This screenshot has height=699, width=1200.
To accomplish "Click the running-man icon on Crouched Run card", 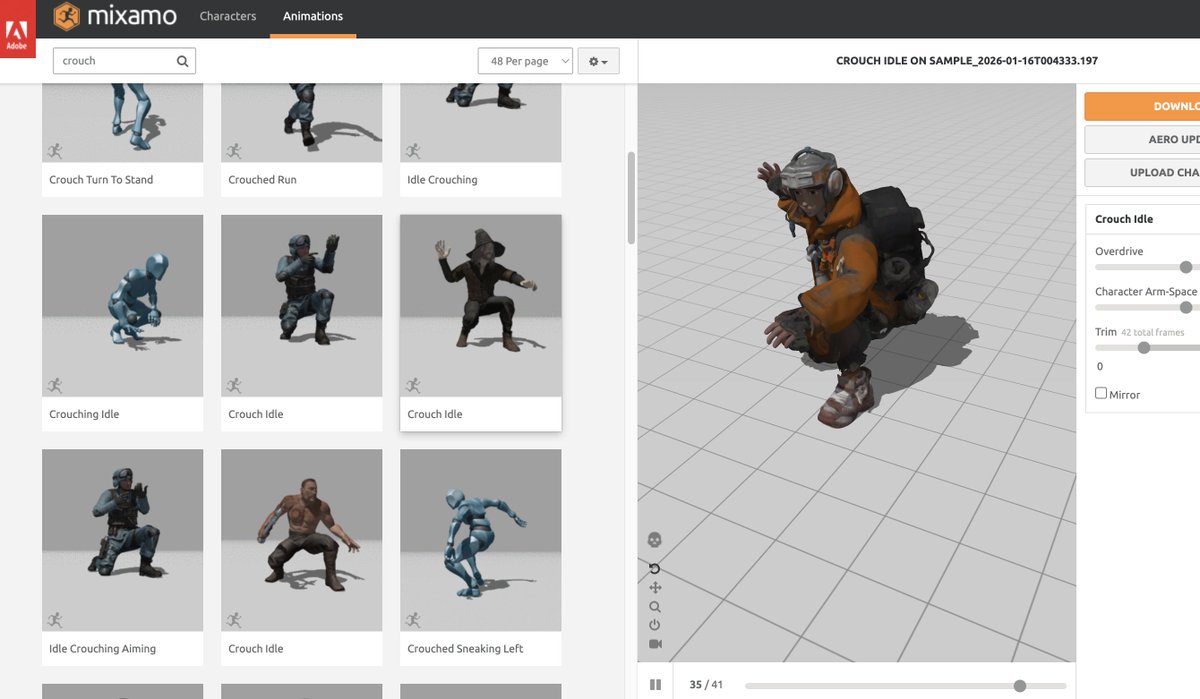I will tap(234, 151).
